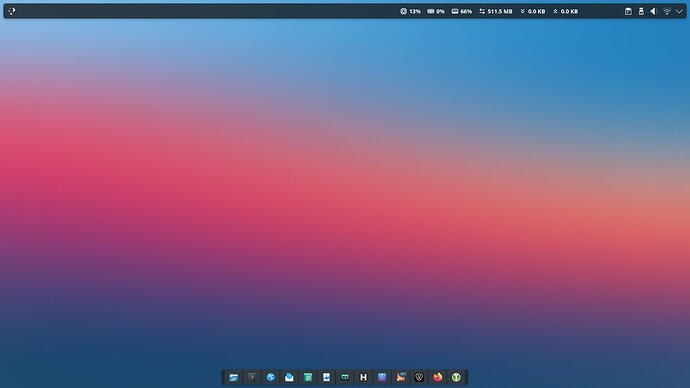Open the removable drive tray icon
Viewport: 690px width, 388px height.
[641, 11]
